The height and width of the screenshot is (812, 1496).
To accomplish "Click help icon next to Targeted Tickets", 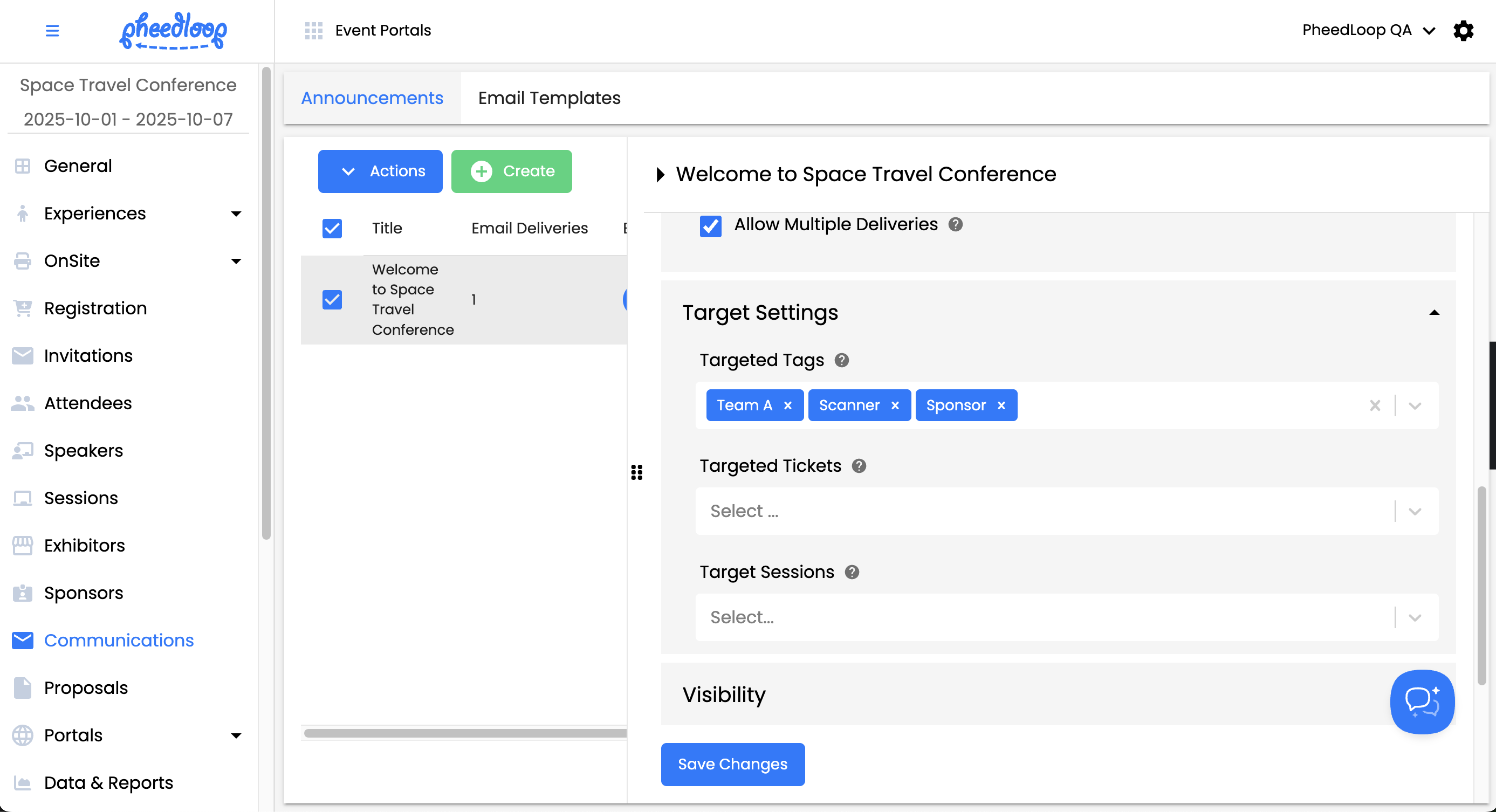I will 859,466.
